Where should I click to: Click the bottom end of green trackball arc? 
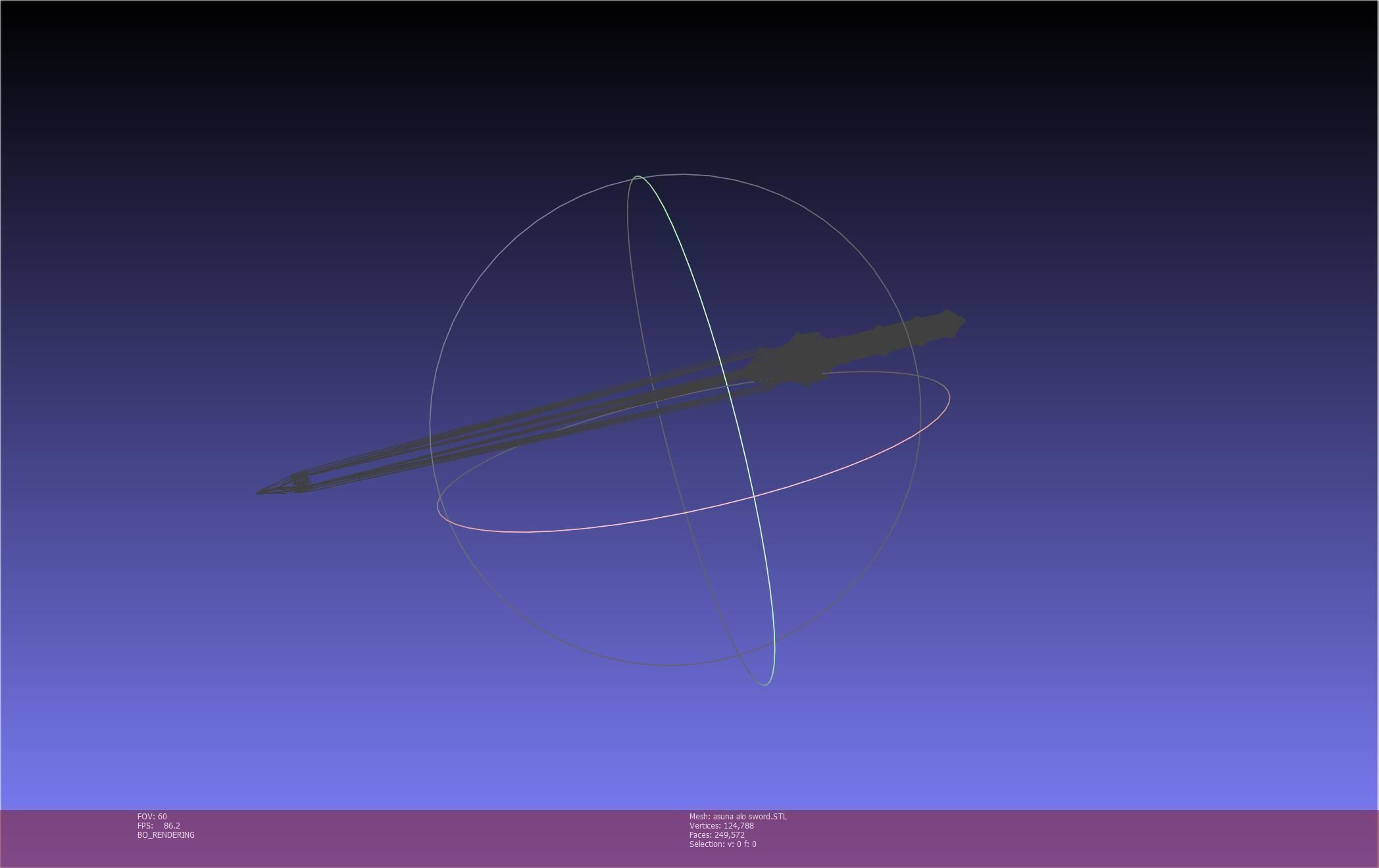coord(765,685)
